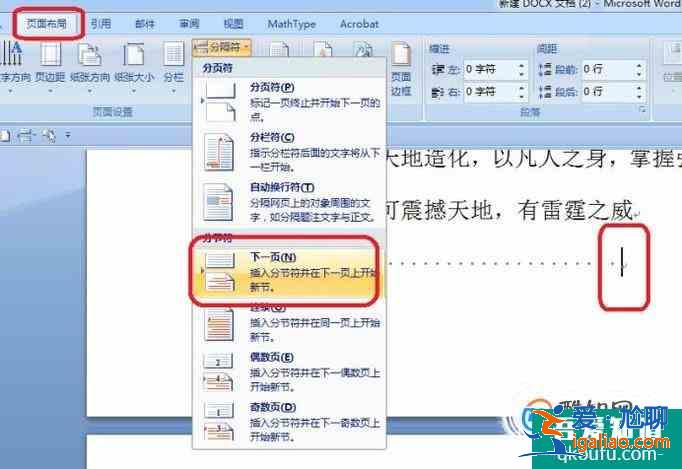Increase 段后 spacing with up arrow
The height and width of the screenshot is (469, 682).
(639, 88)
